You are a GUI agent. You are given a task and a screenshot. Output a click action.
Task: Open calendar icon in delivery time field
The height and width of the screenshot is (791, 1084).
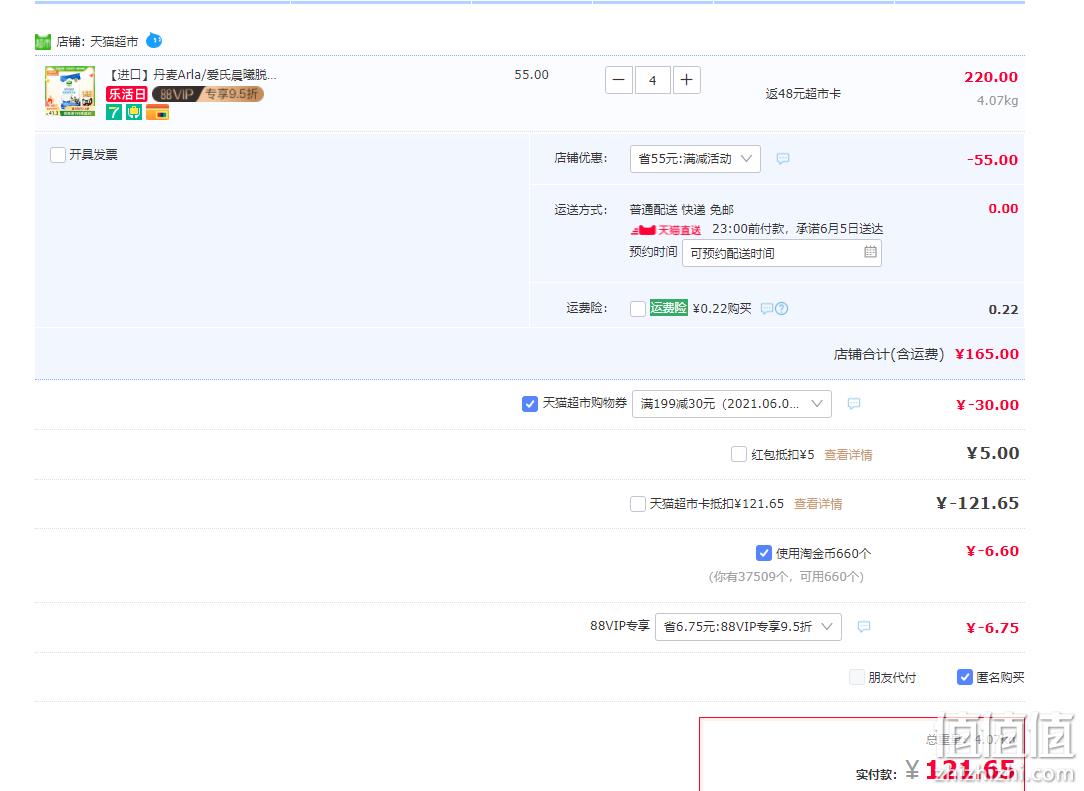click(870, 252)
